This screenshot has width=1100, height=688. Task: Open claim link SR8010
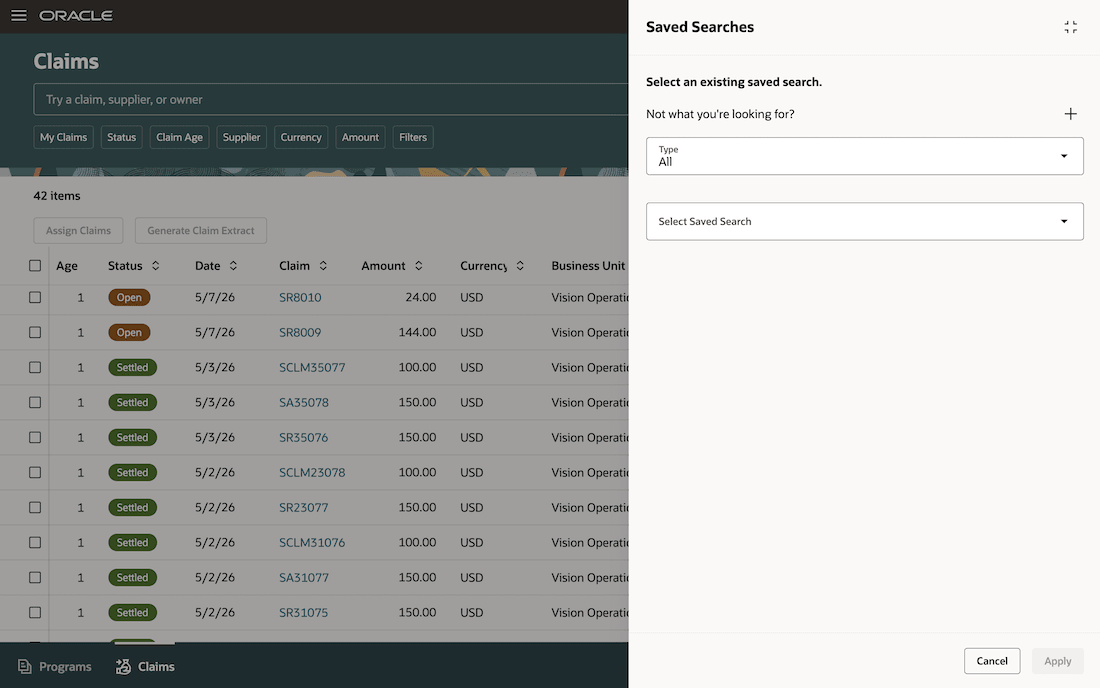pyautogui.click(x=300, y=297)
